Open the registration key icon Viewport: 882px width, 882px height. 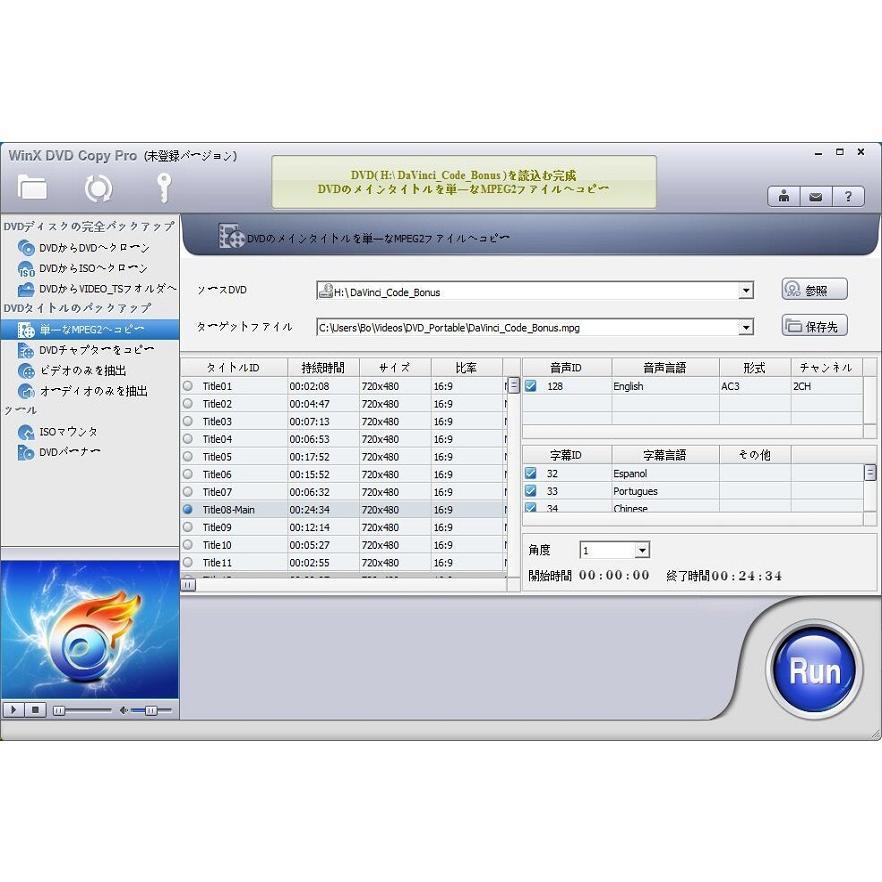[x=164, y=187]
